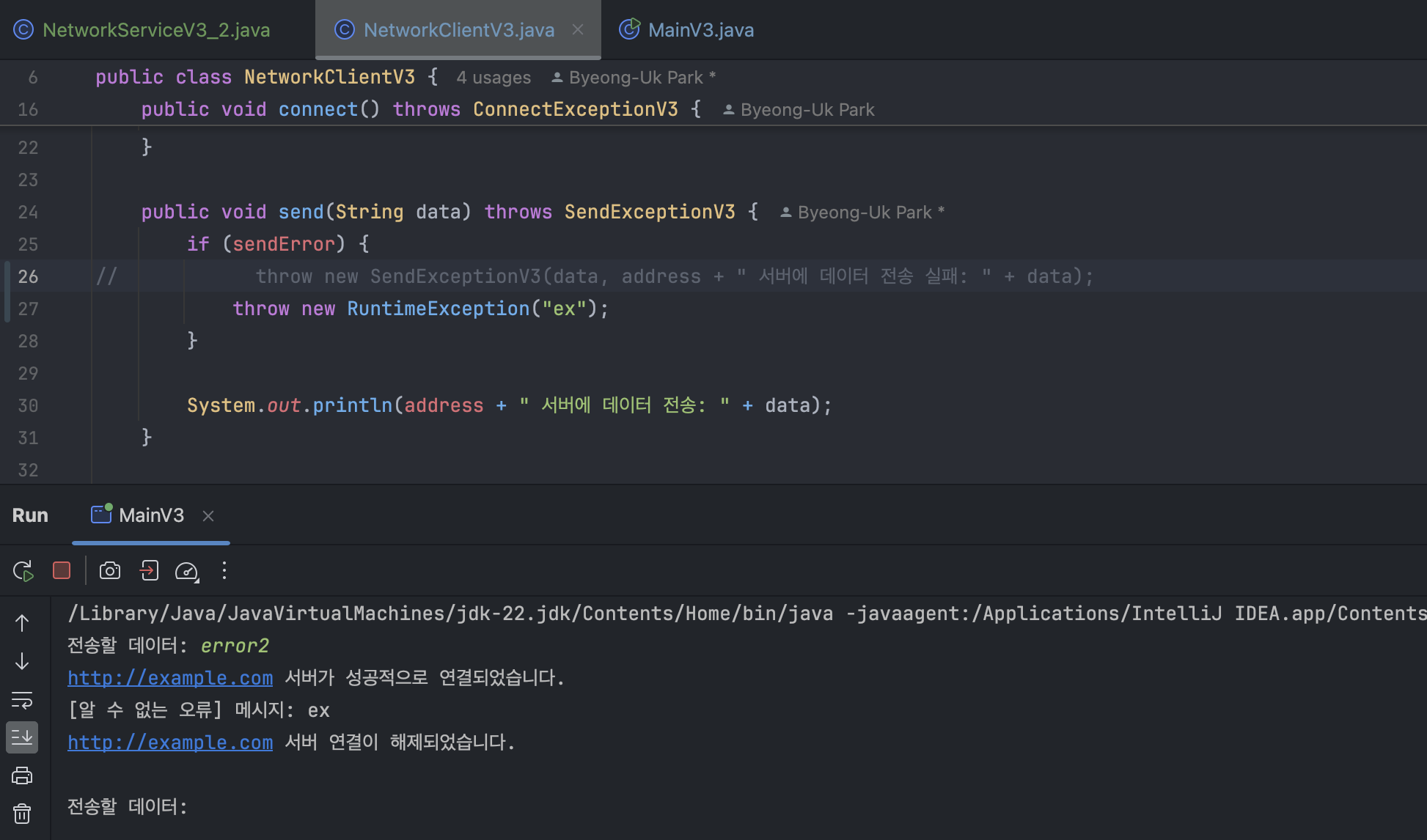Toggle soft-wrap in the console

coord(22,700)
